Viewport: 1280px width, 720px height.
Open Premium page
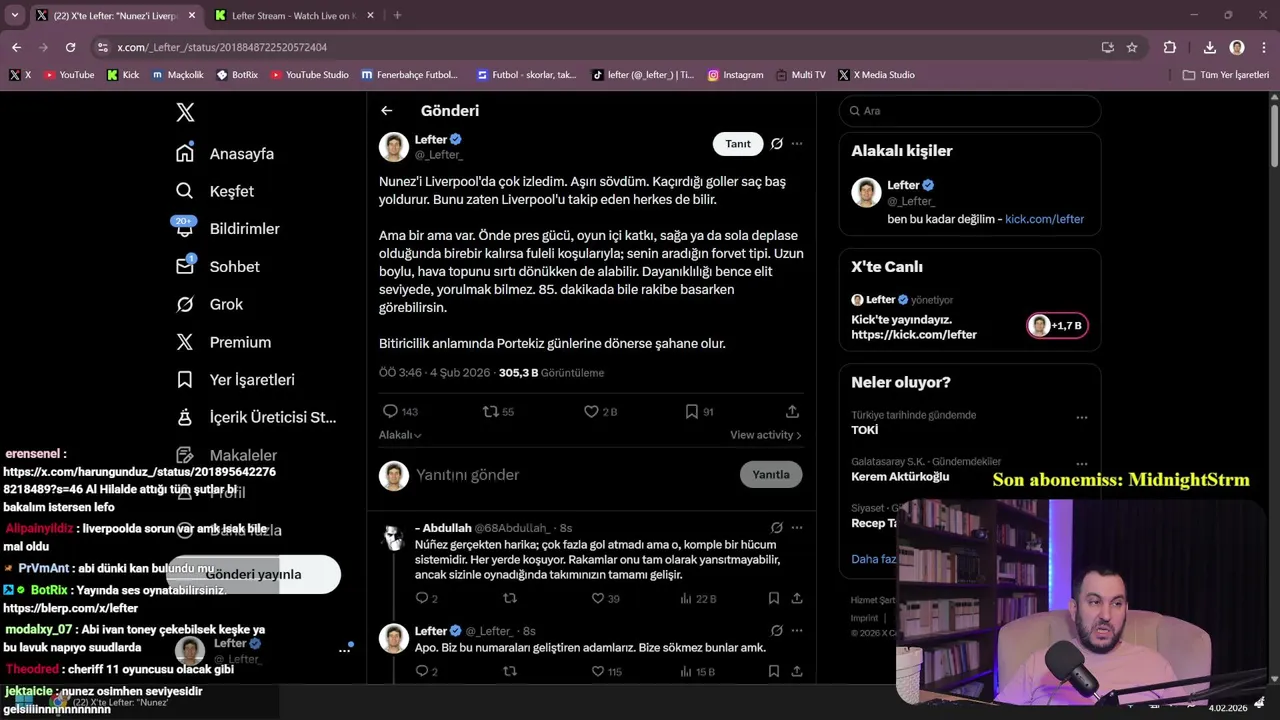[x=223, y=342]
